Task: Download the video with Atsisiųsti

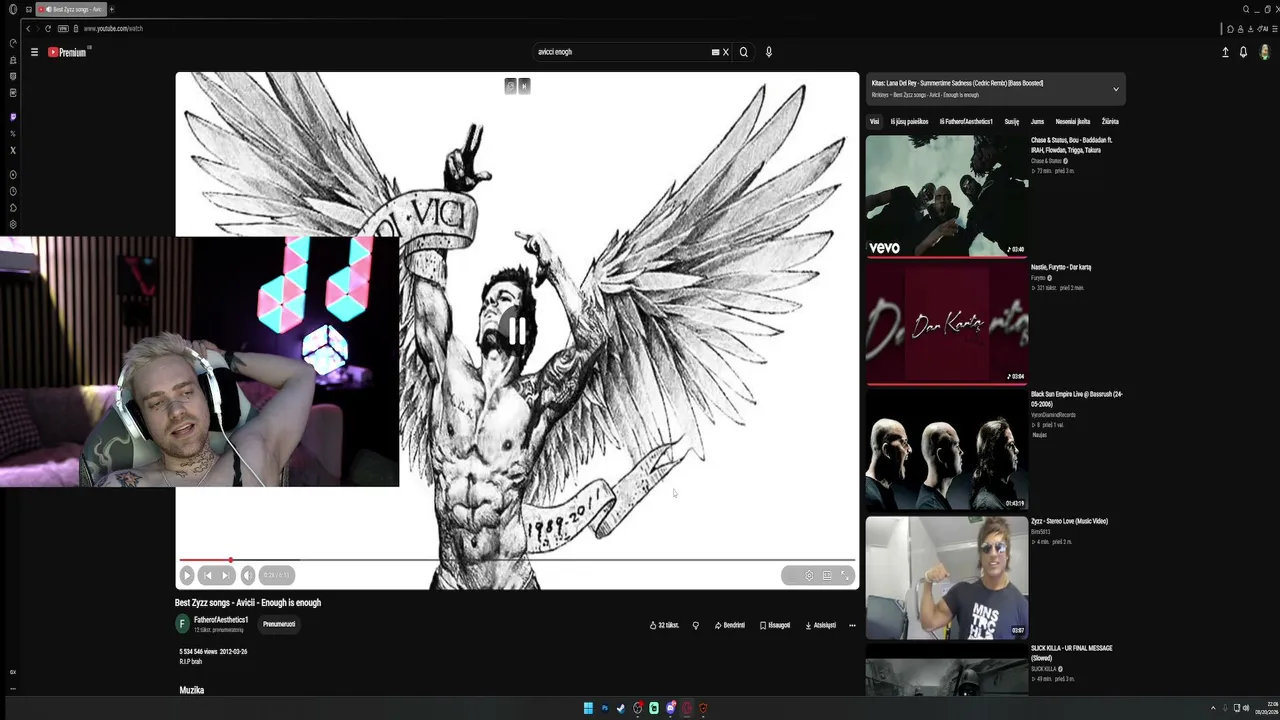Action: pyautogui.click(x=821, y=625)
